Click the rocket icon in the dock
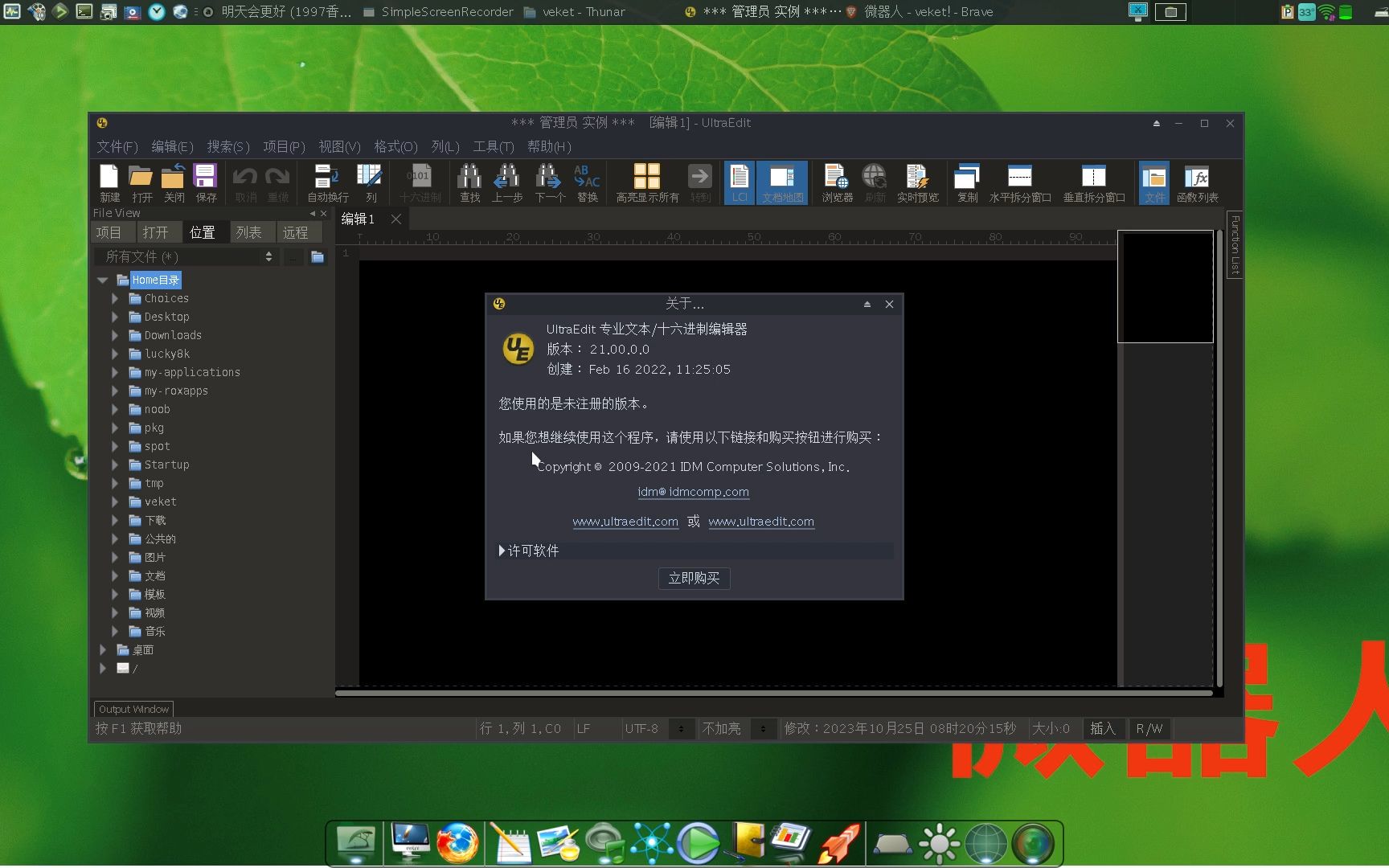The width and height of the screenshot is (1389, 868). (x=840, y=843)
